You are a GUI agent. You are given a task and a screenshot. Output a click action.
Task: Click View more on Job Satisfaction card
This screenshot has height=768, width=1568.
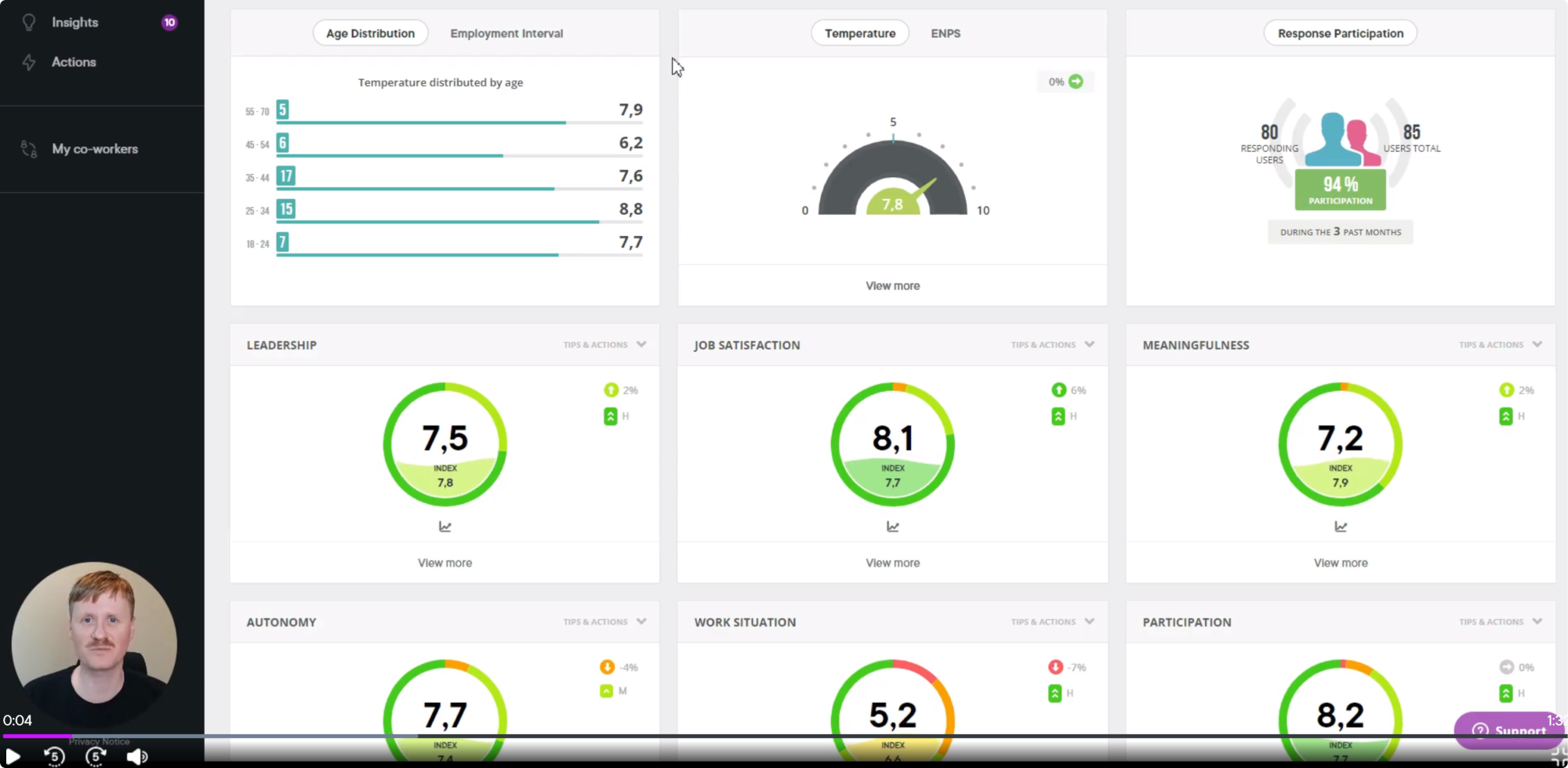[x=893, y=563]
